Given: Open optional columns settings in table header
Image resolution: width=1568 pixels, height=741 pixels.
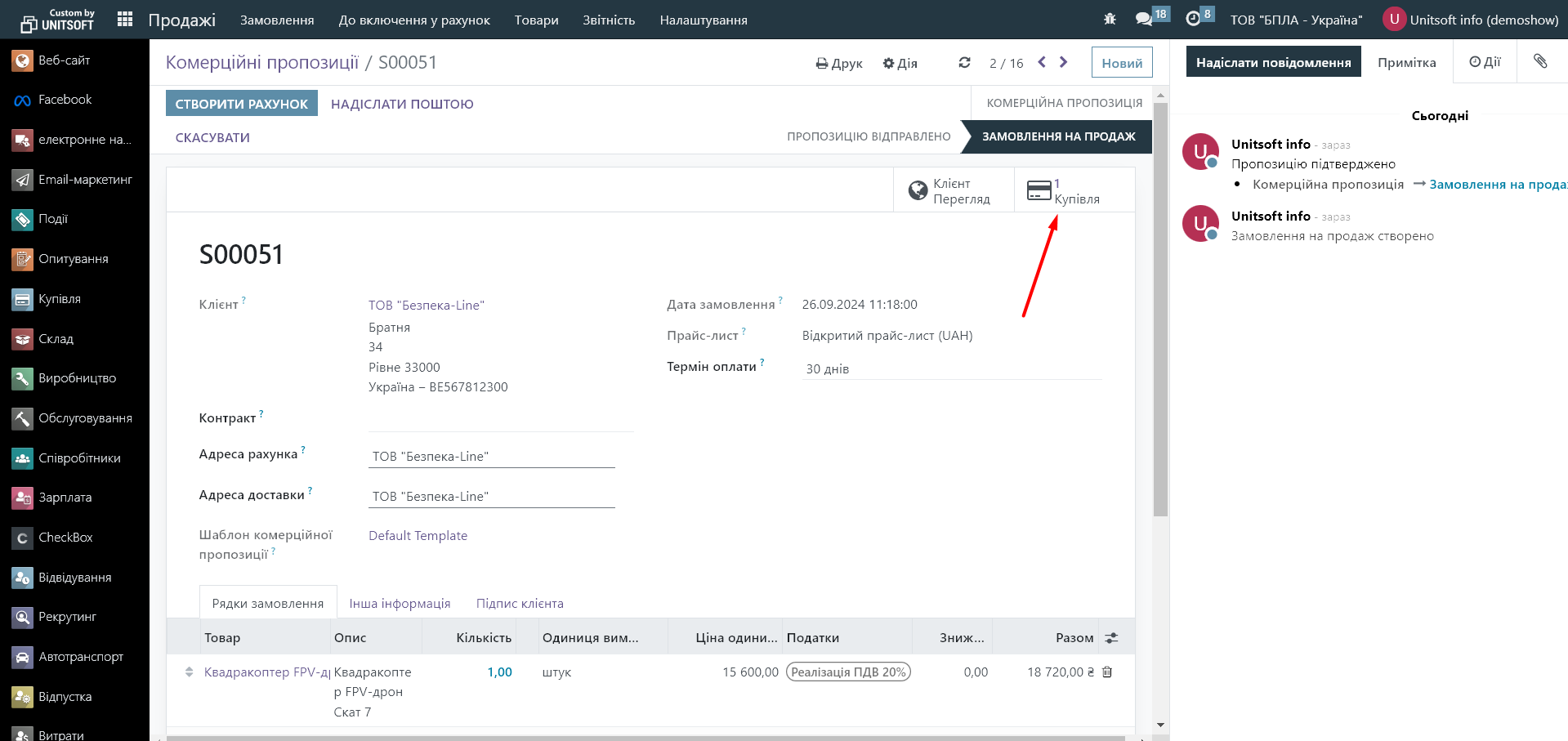Looking at the screenshot, I should 1111,638.
